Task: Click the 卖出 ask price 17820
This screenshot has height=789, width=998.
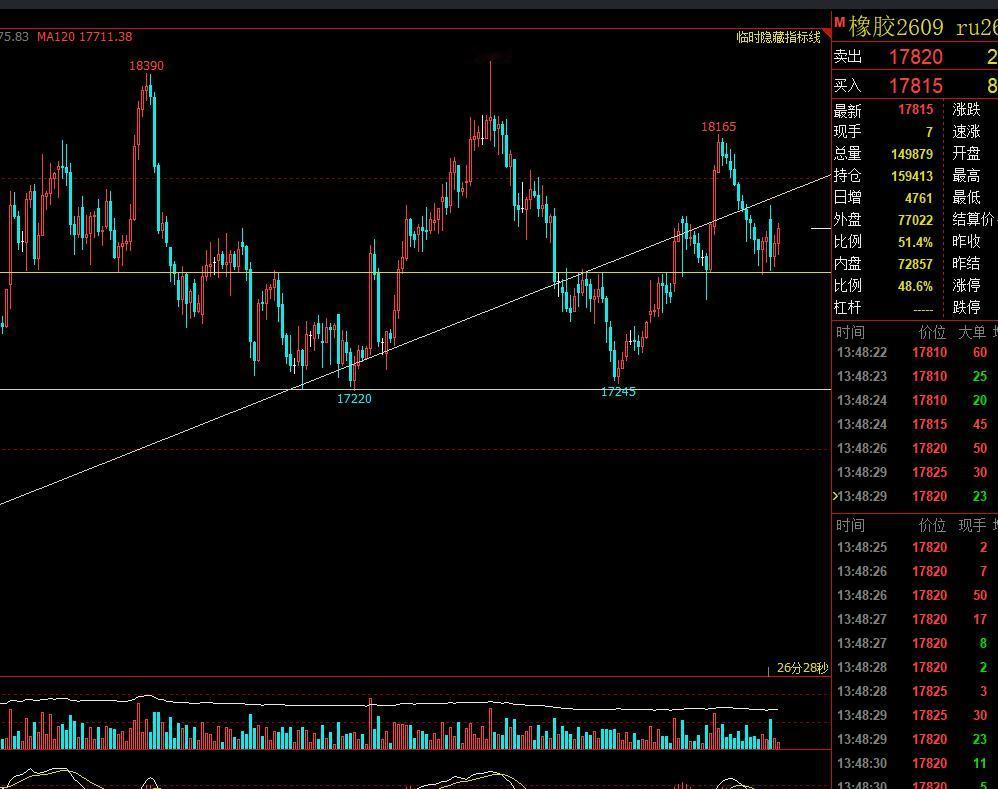Action: (x=915, y=57)
